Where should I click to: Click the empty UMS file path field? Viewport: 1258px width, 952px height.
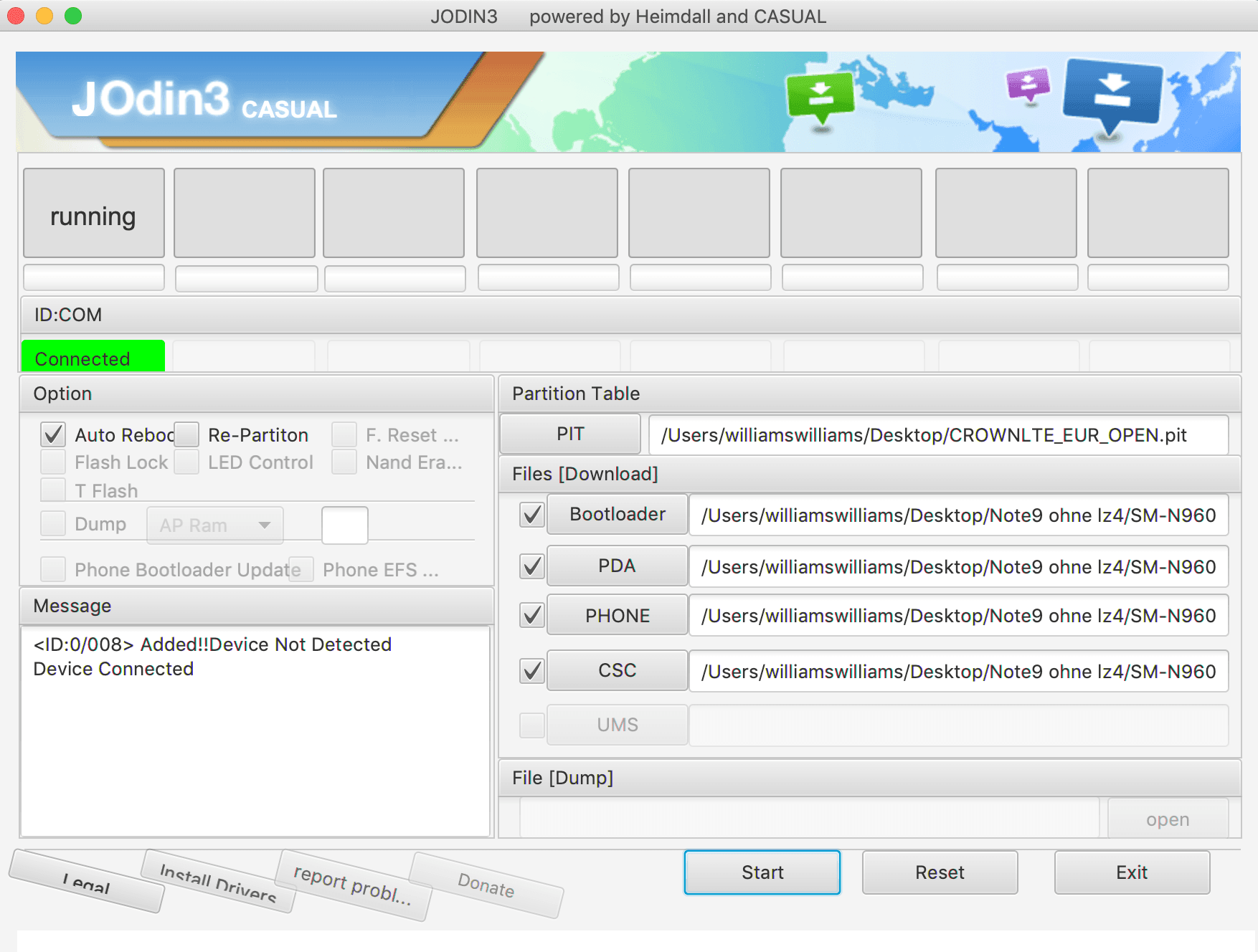coord(959,725)
